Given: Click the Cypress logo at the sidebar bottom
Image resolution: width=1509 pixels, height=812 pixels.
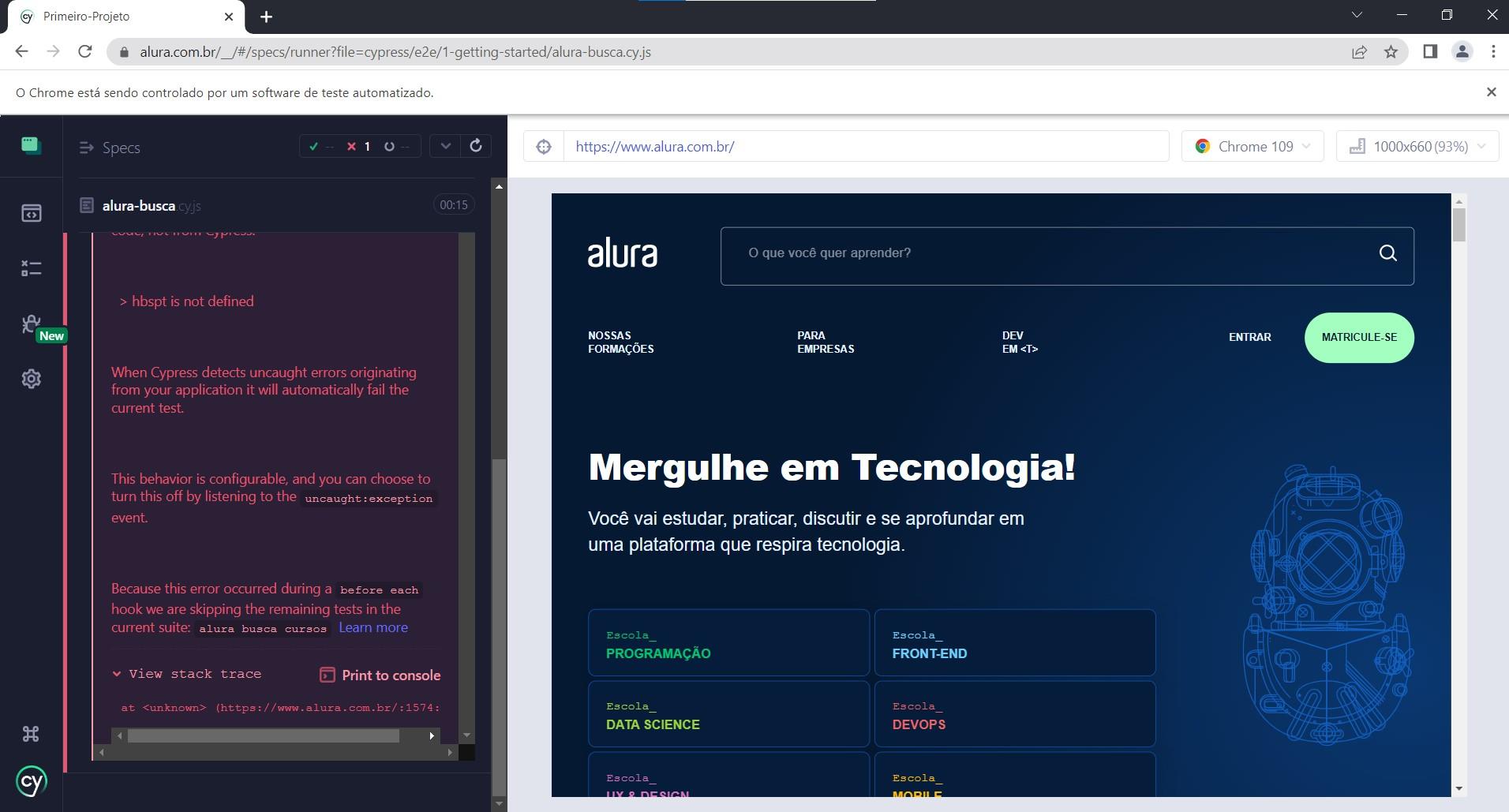Looking at the screenshot, I should (32, 782).
